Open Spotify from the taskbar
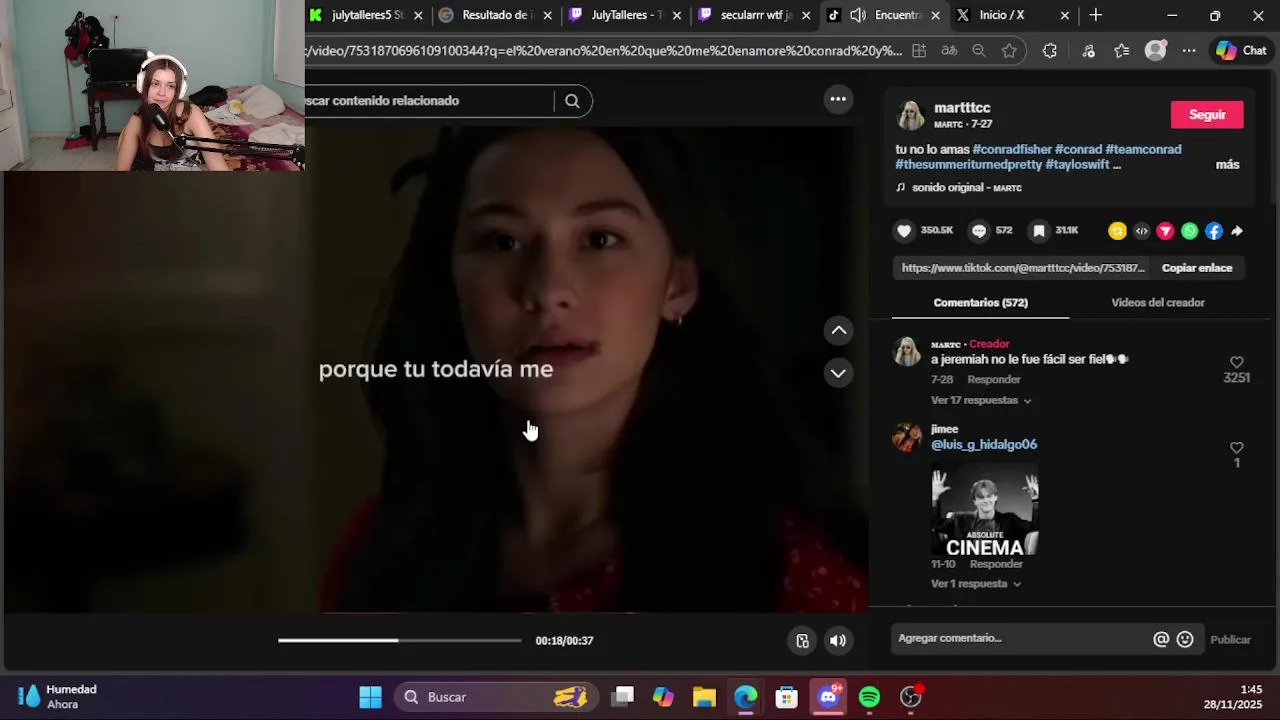 869,697
